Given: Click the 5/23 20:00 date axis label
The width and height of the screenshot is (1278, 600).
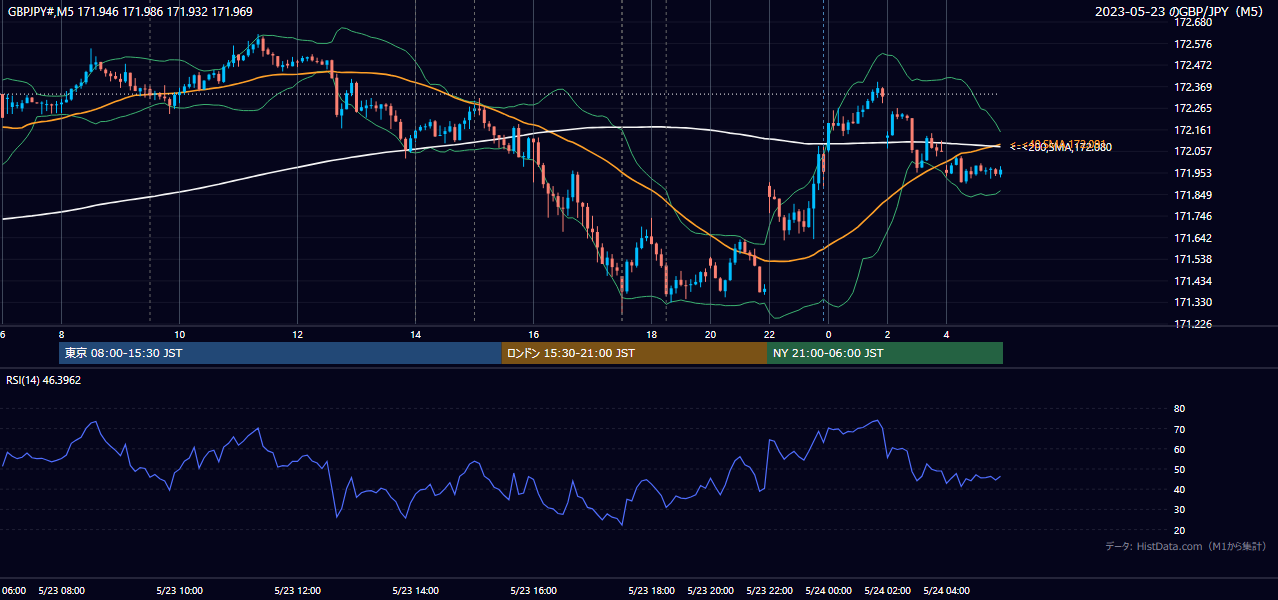Looking at the screenshot, I should [710, 590].
